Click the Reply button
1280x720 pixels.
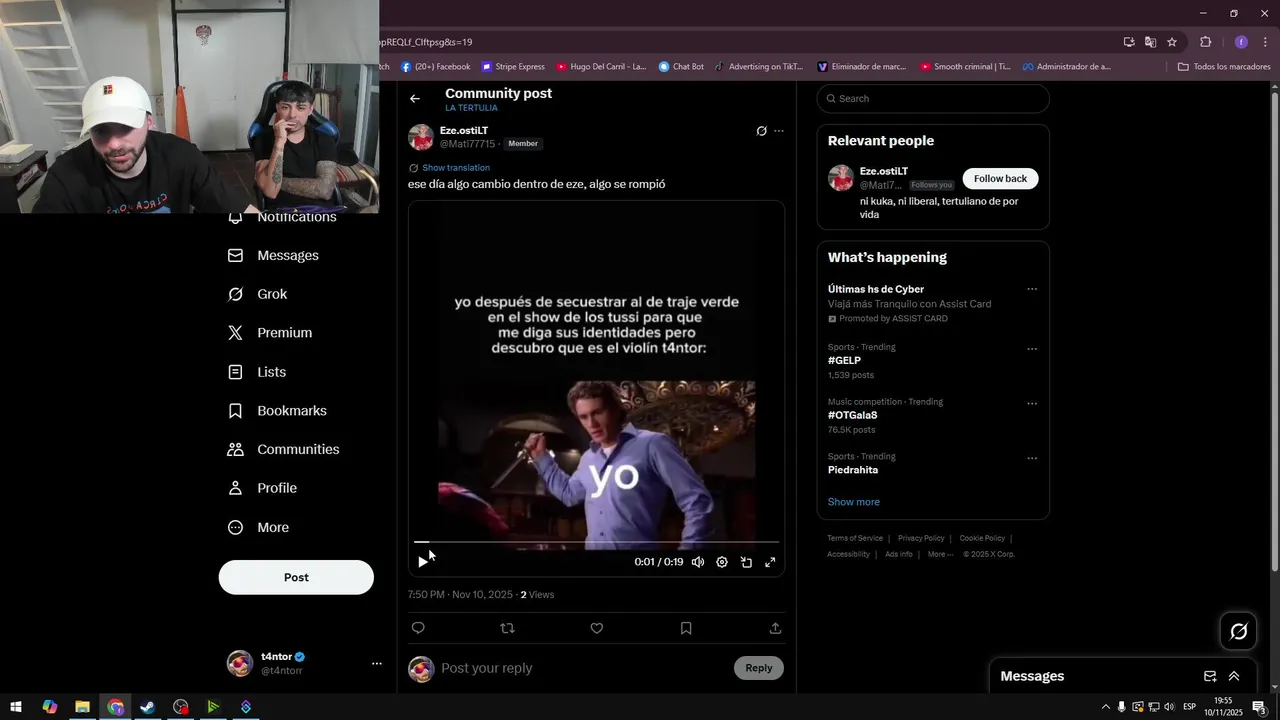[759, 668]
